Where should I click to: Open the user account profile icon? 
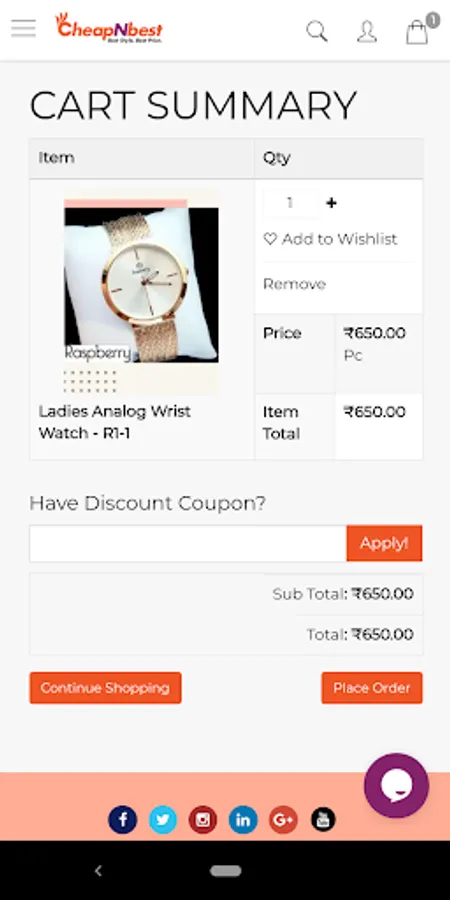click(367, 32)
